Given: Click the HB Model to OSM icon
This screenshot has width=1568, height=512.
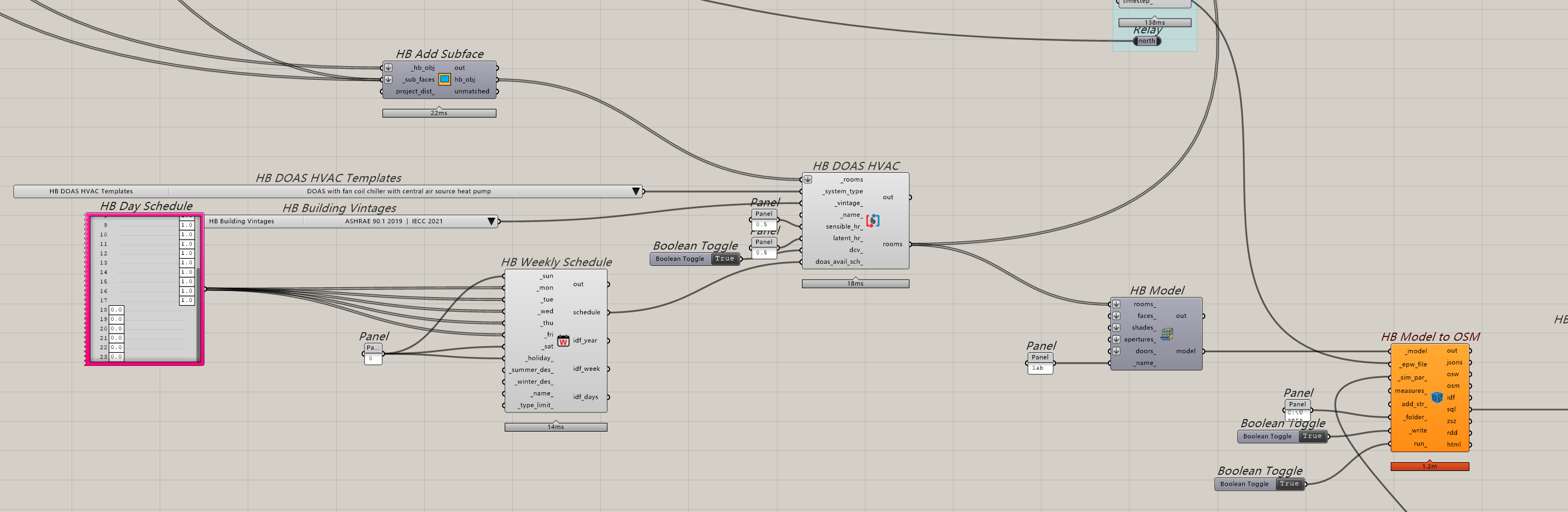Looking at the screenshot, I should [1437, 397].
